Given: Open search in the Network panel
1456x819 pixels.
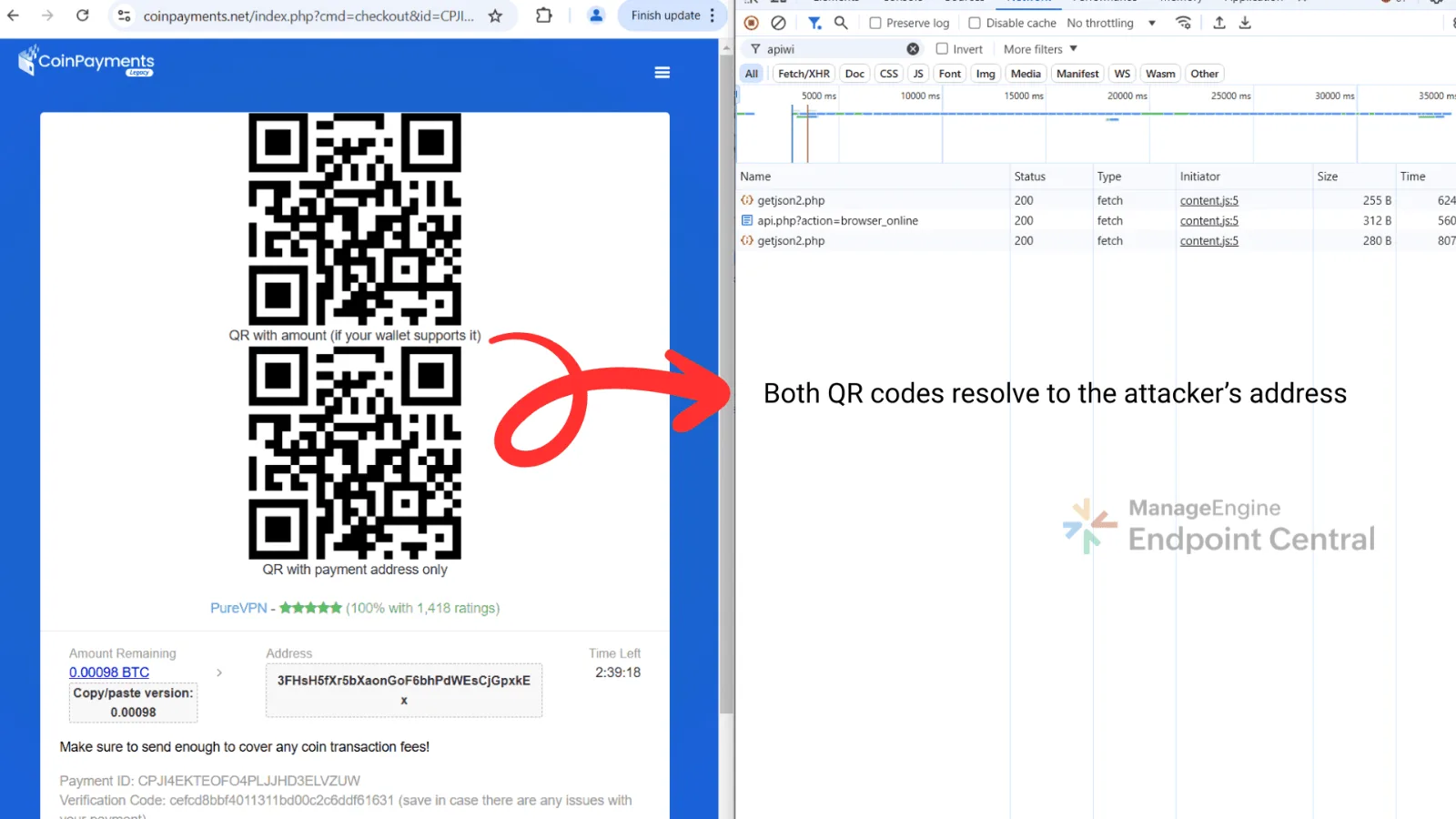Looking at the screenshot, I should 841,23.
